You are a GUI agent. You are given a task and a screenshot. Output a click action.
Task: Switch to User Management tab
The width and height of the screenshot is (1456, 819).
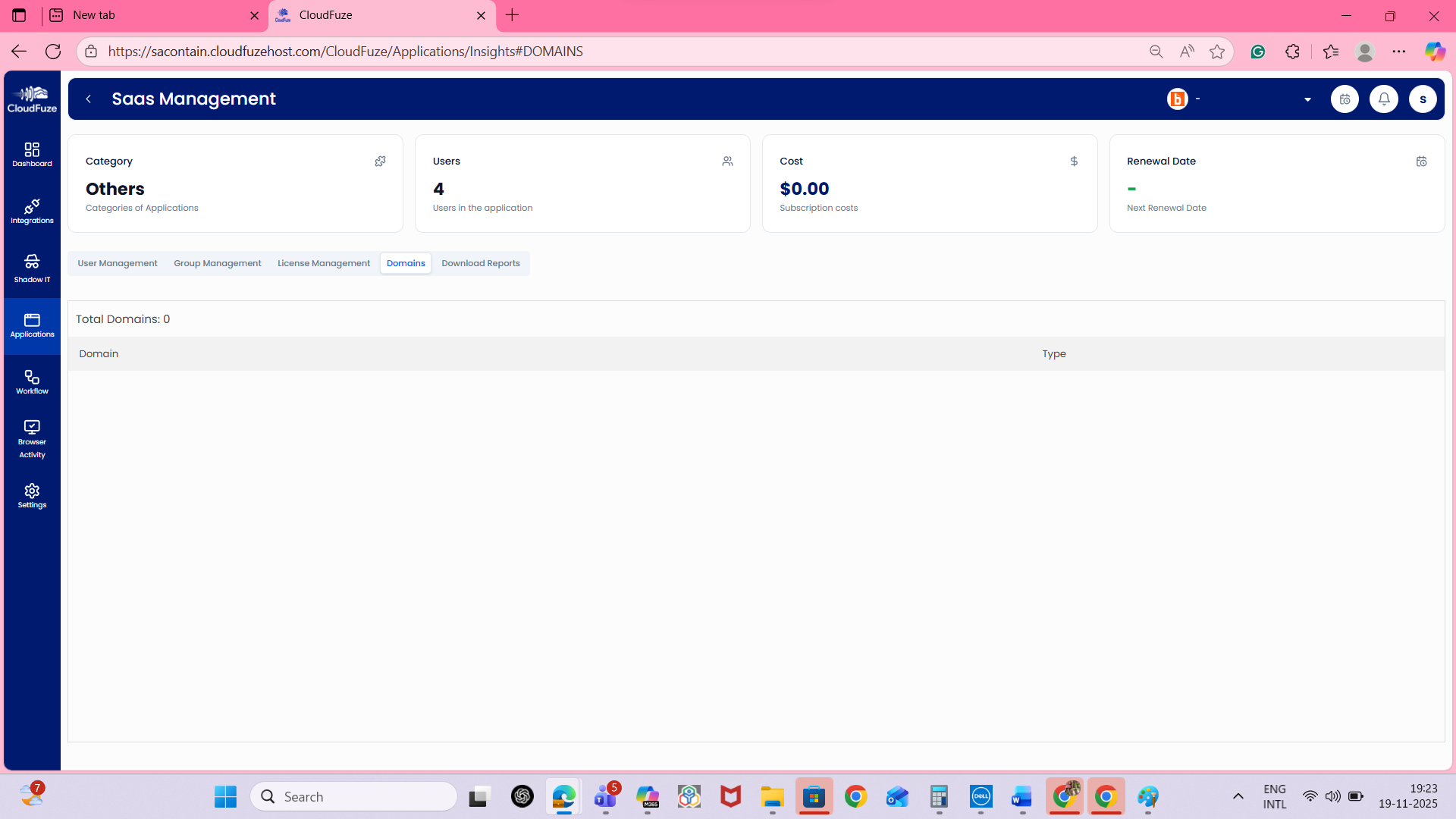tap(118, 263)
